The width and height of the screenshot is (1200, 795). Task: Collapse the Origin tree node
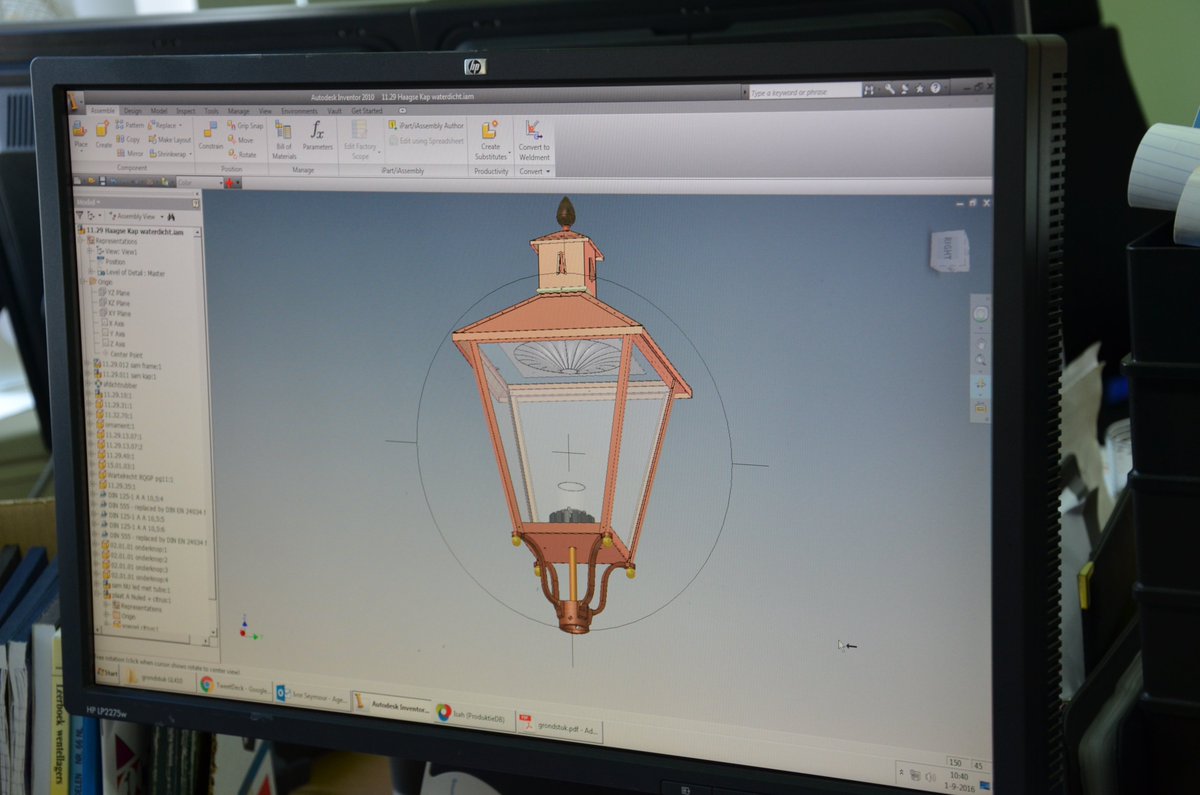click(x=81, y=282)
